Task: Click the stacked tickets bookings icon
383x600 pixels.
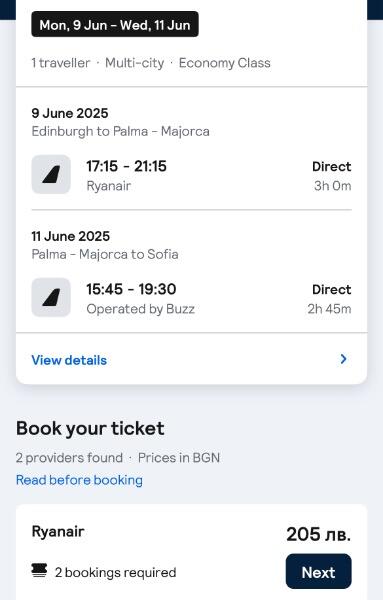Action: pyautogui.click(x=39, y=570)
